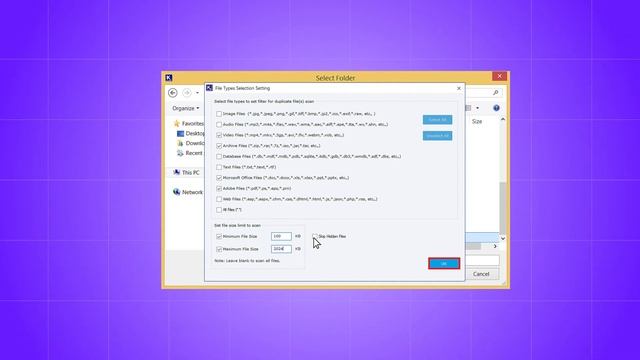Check the Audio Files checkbox
Image resolution: width=640 pixels, height=360 pixels.
[x=219, y=124]
